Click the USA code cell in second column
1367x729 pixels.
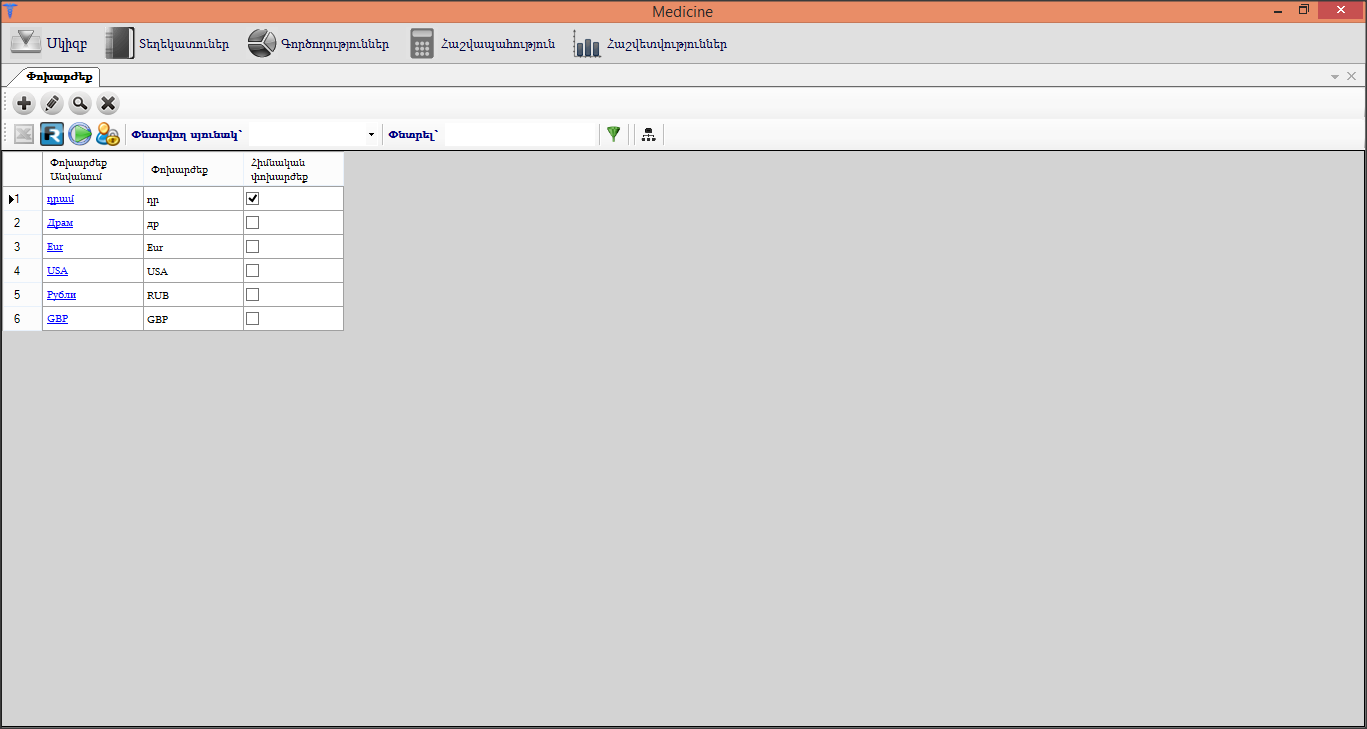click(194, 271)
